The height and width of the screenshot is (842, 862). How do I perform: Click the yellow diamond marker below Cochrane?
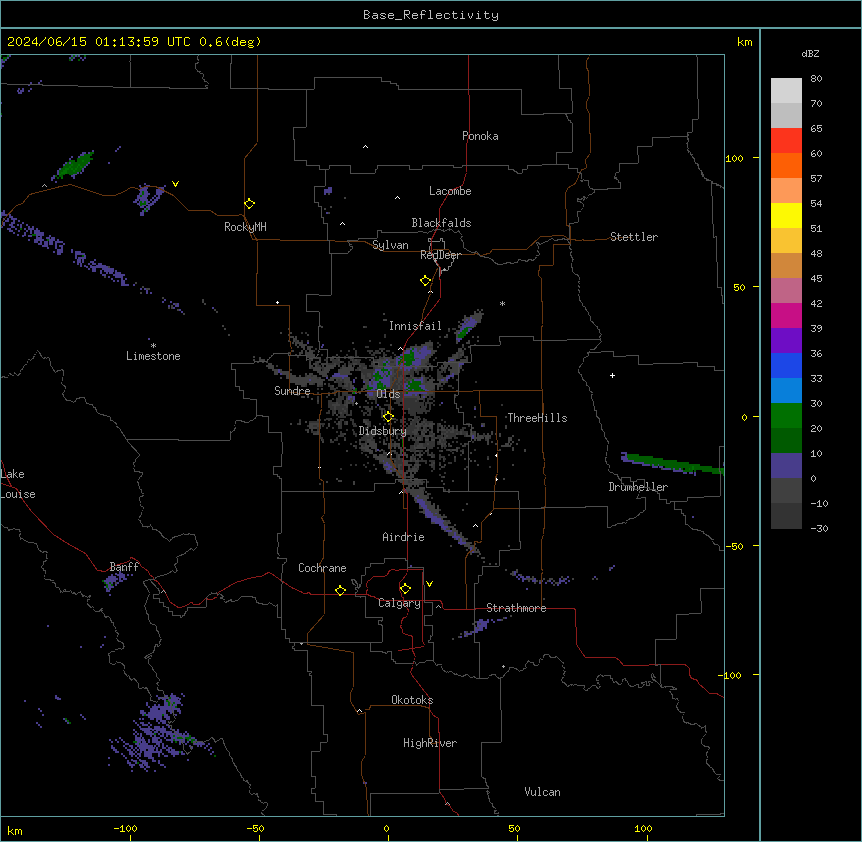click(340, 590)
